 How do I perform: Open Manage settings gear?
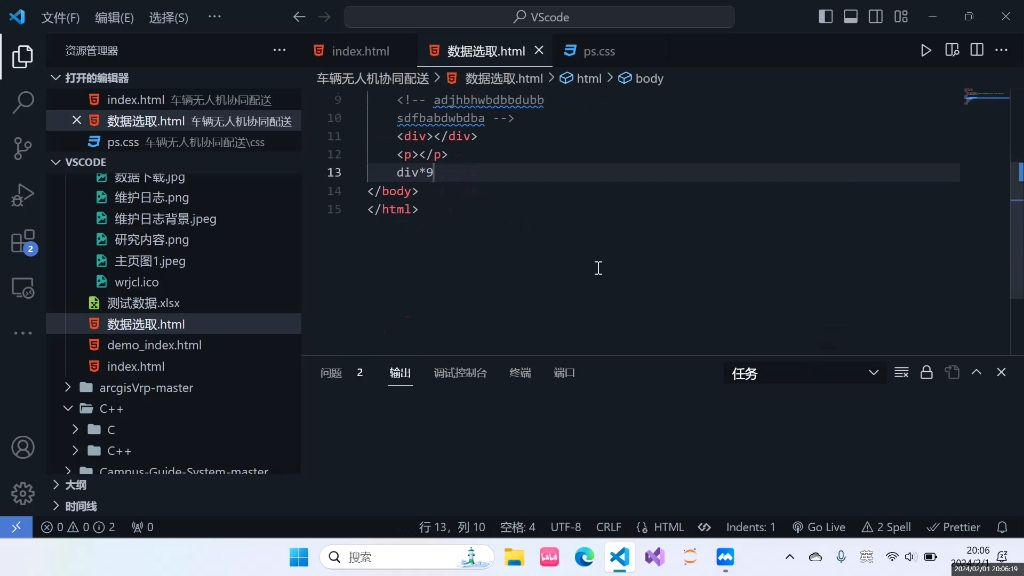tap(22, 493)
